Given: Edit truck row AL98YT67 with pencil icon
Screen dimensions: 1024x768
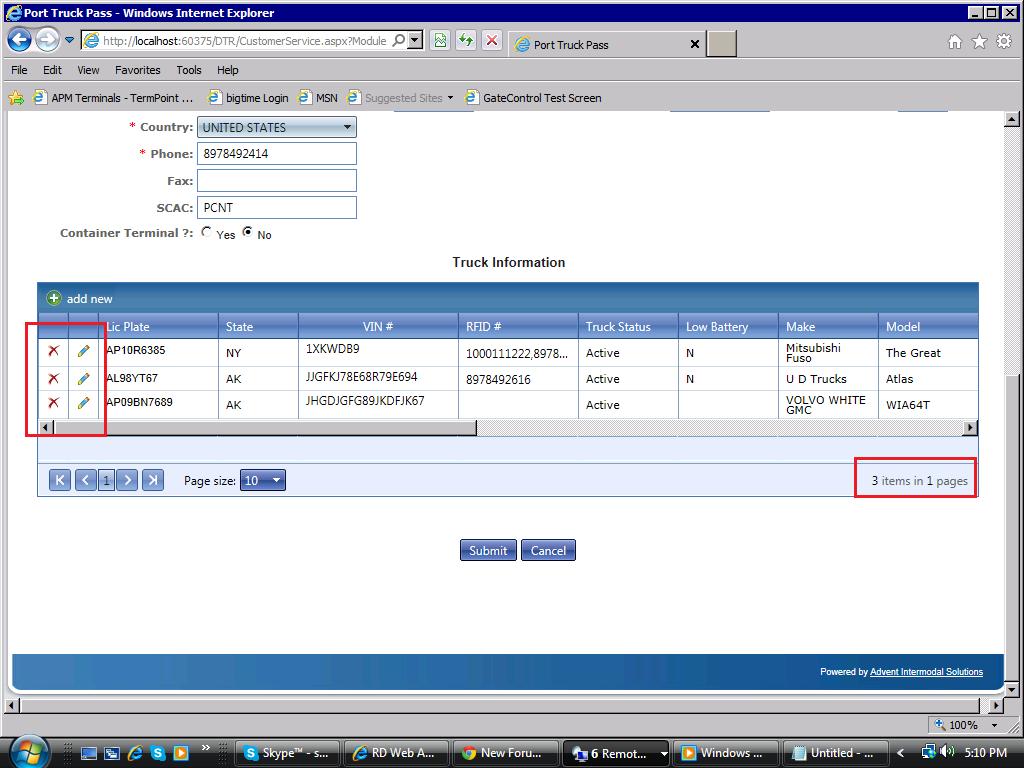Looking at the screenshot, I should coord(83,379).
